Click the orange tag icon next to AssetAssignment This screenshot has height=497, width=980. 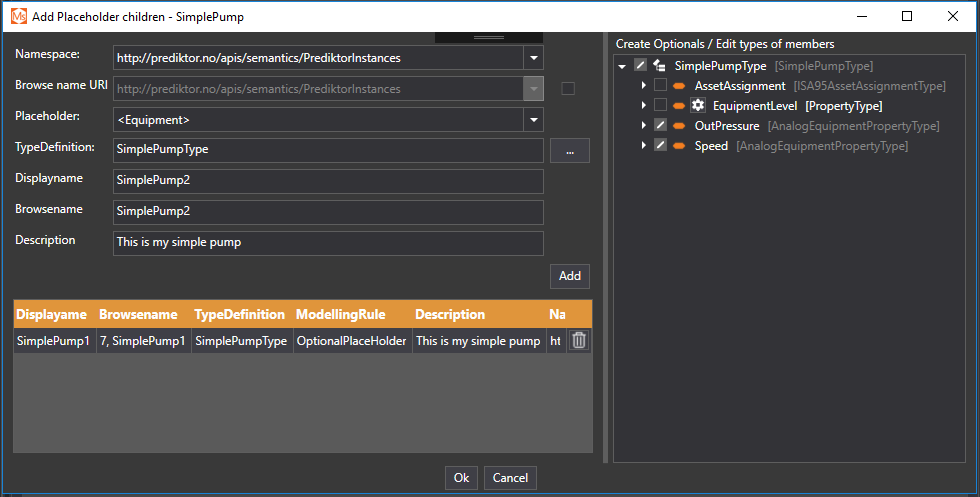tap(679, 86)
